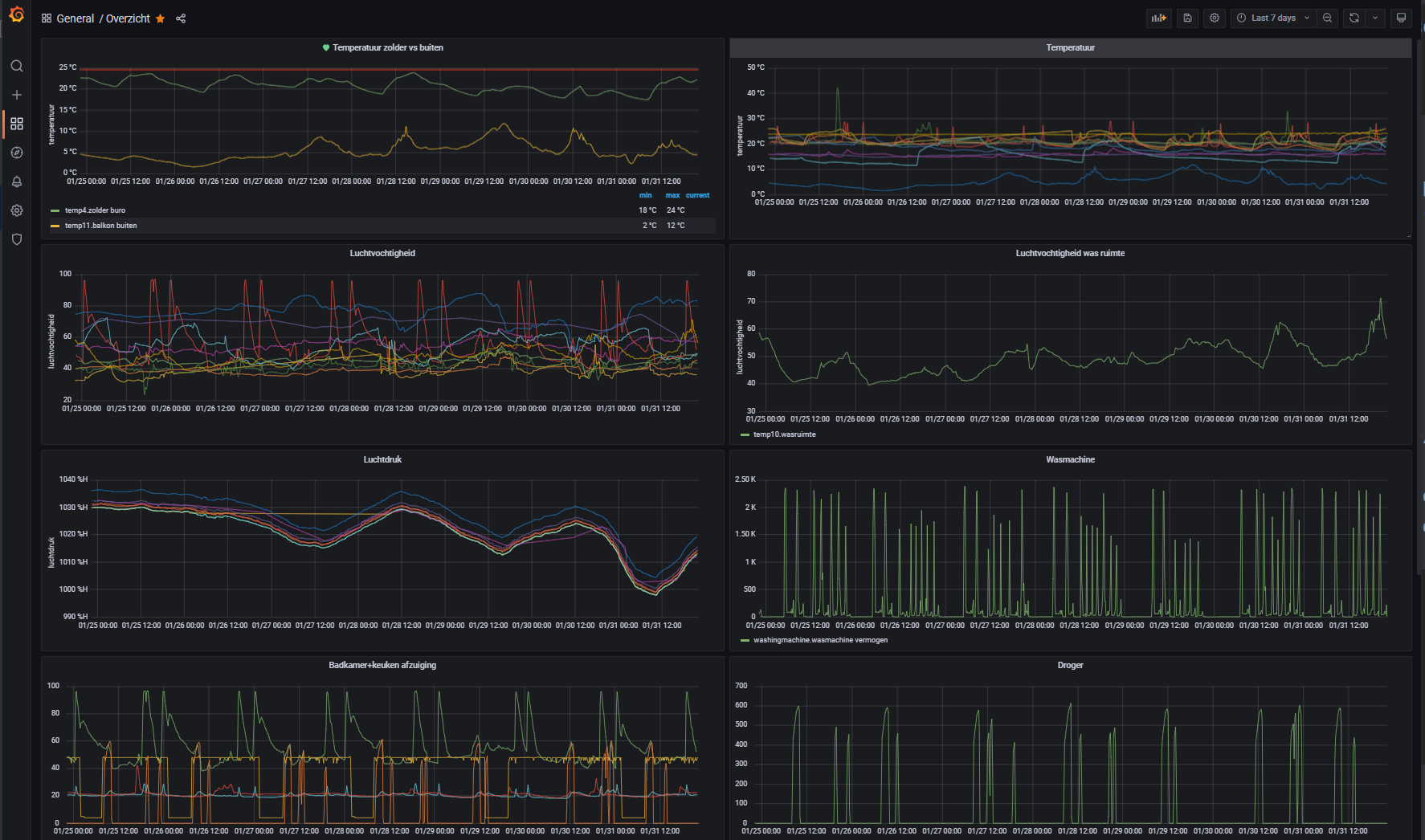Click the share dashboard icon

click(x=181, y=18)
